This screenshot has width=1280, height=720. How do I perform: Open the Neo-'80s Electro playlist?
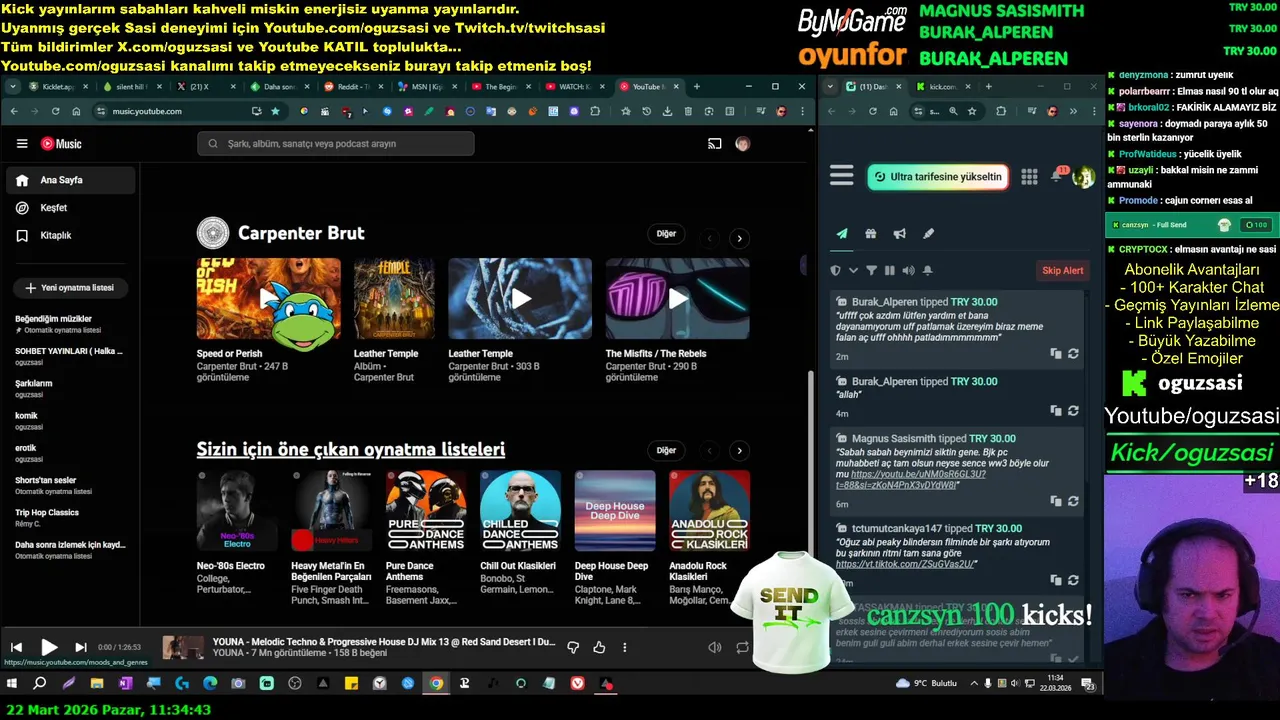(x=237, y=511)
